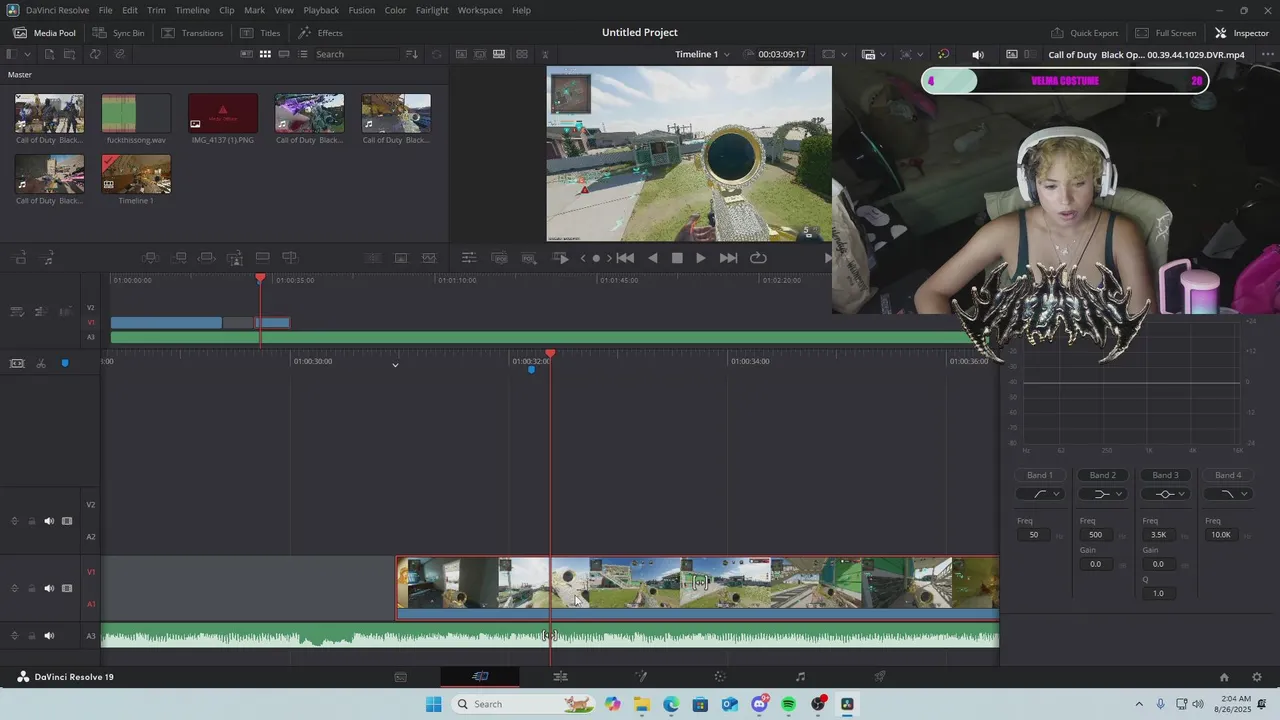Screen dimensions: 1280x720
Task: Open the timeline resolution dropdown
Action: tap(874, 54)
